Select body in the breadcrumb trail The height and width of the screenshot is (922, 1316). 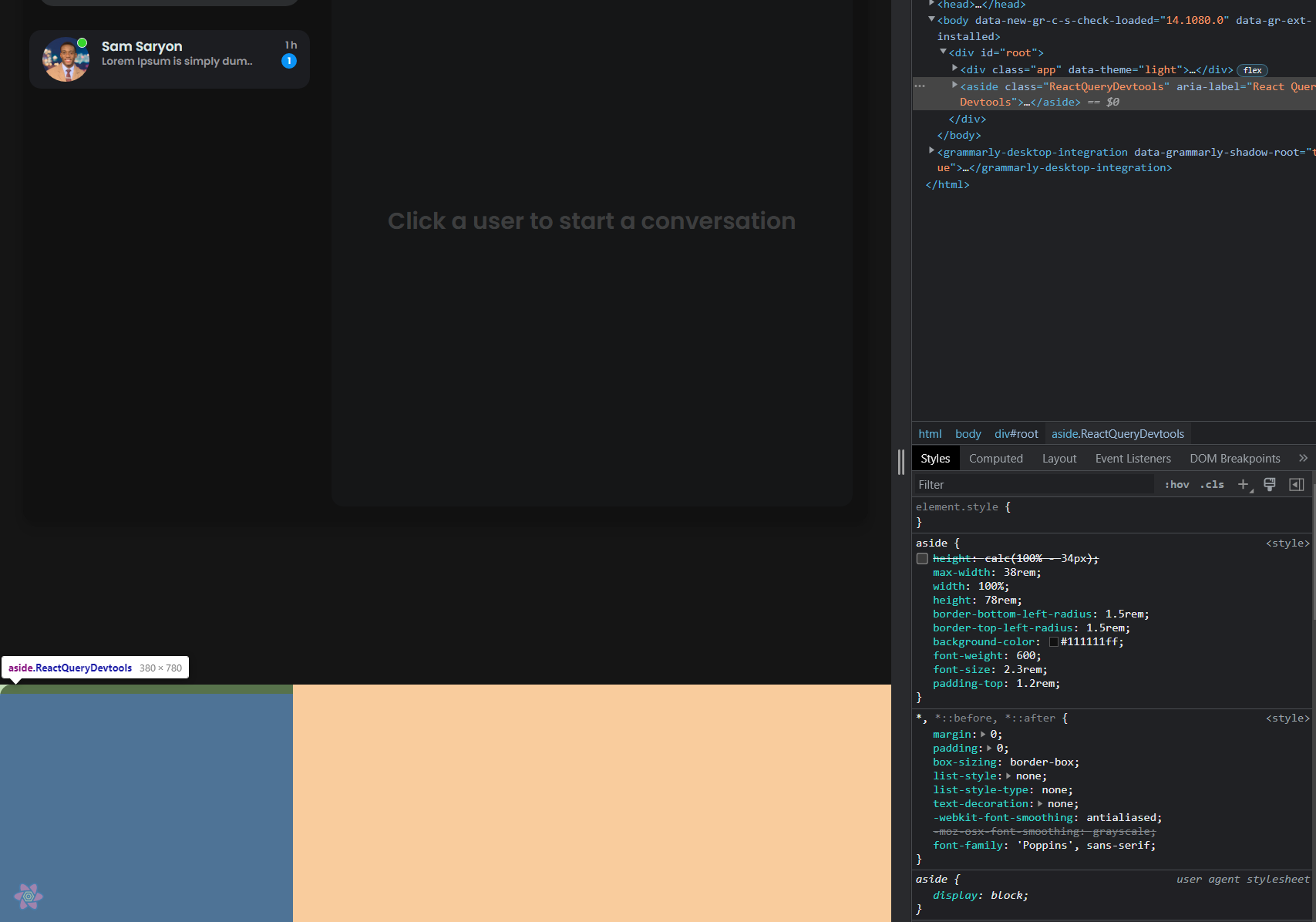coord(968,434)
